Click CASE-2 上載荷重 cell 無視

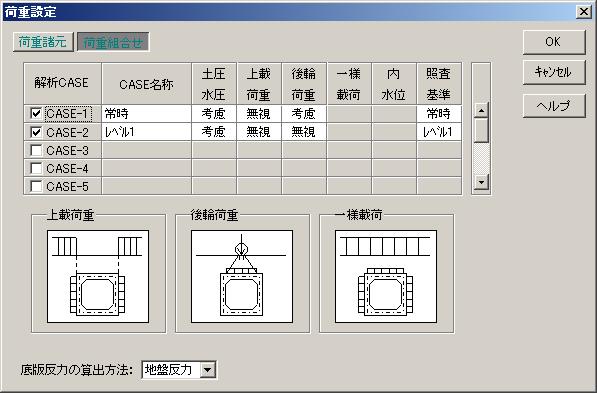pos(259,132)
